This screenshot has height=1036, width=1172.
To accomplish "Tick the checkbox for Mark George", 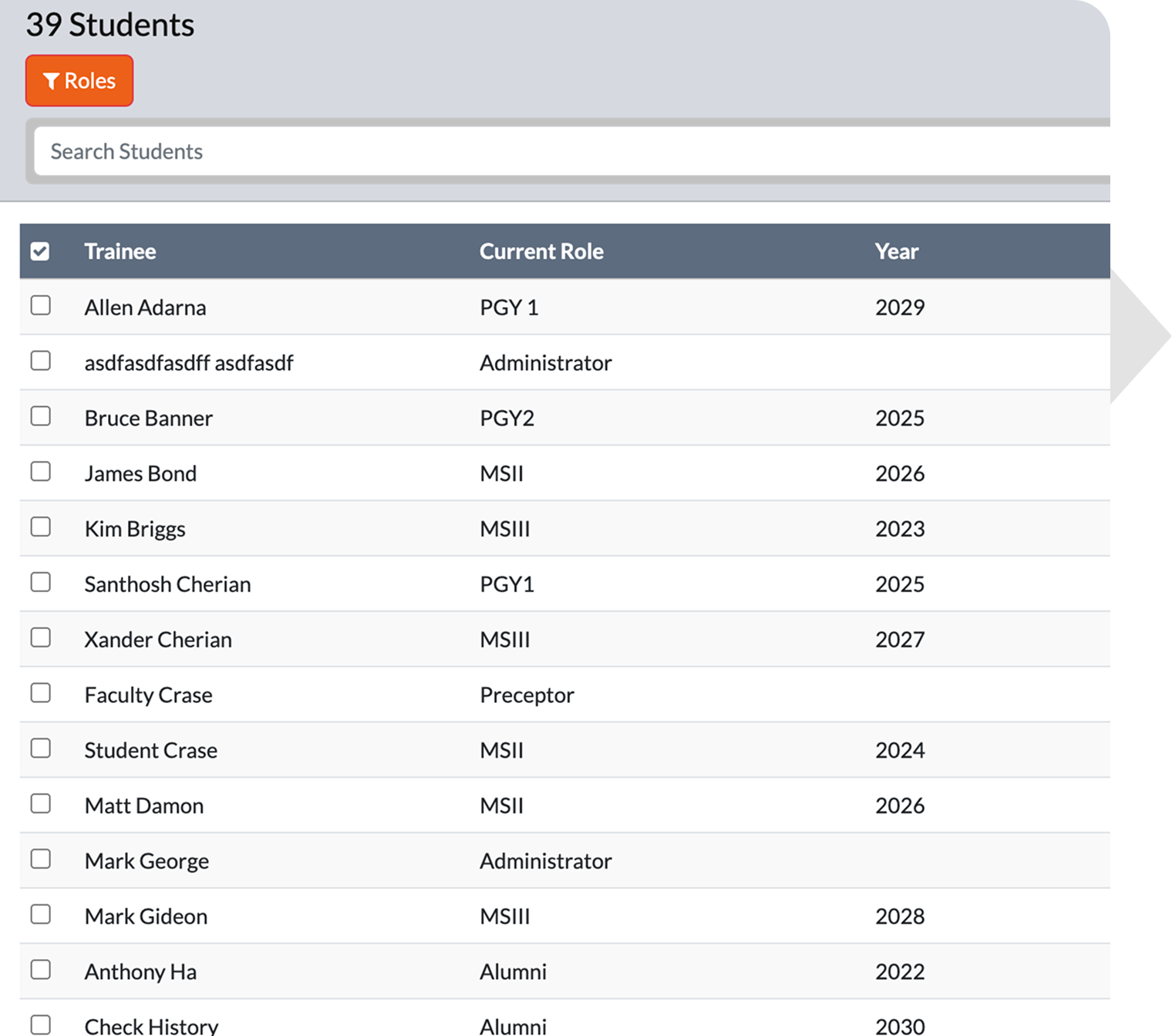I will pyautogui.click(x=41, y=859).
